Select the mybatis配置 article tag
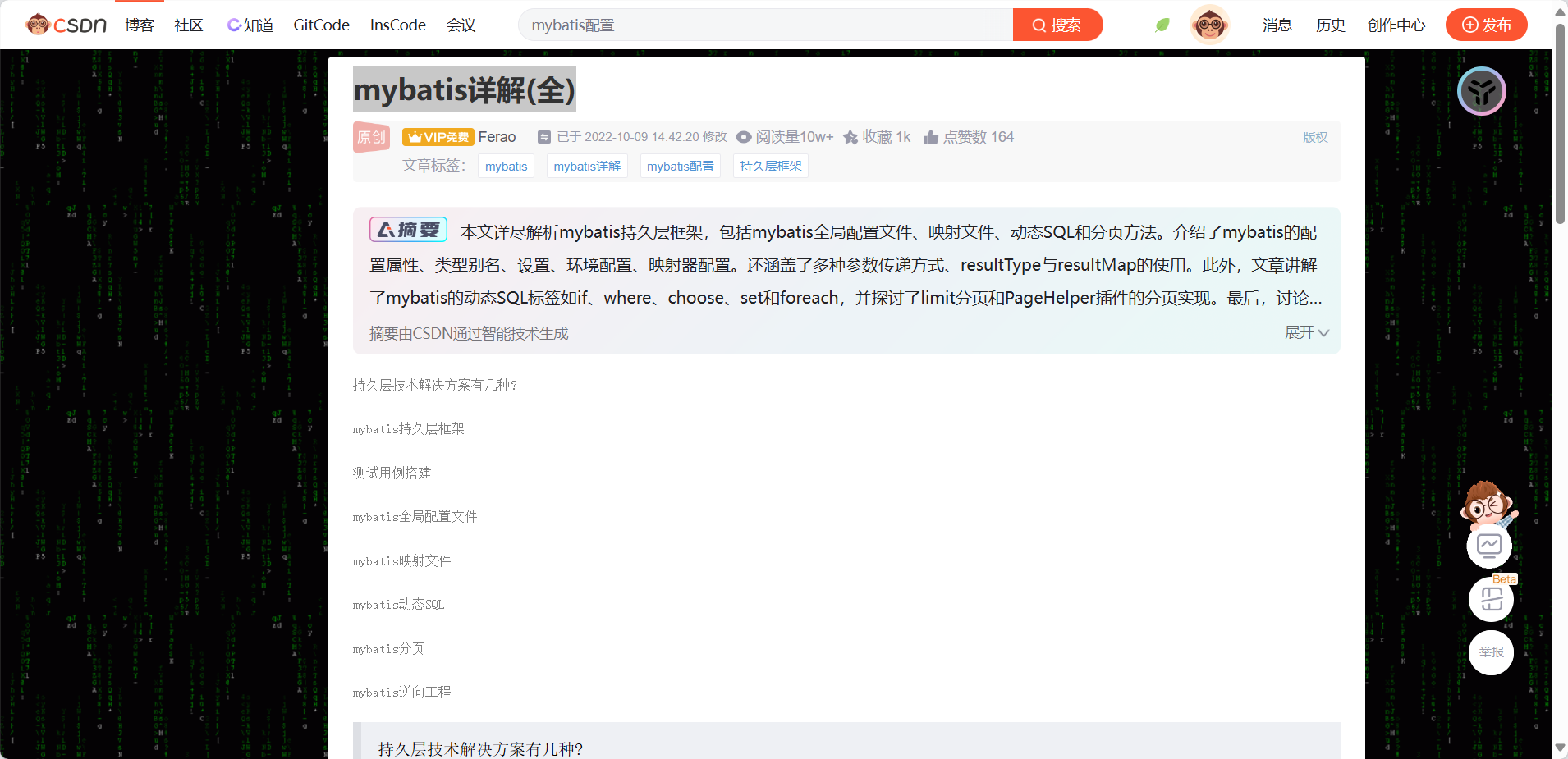Viewport: 1568px width, 759px height. point(680,166)
